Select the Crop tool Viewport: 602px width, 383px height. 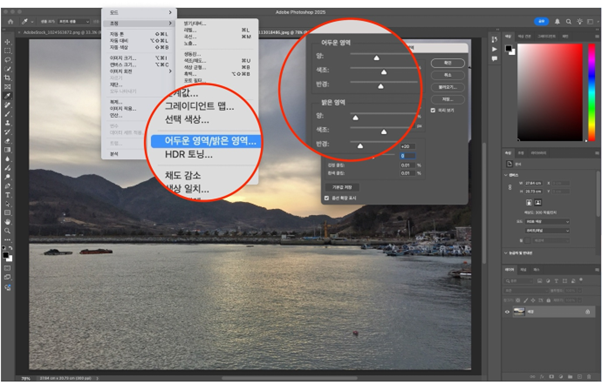point(7,78)
